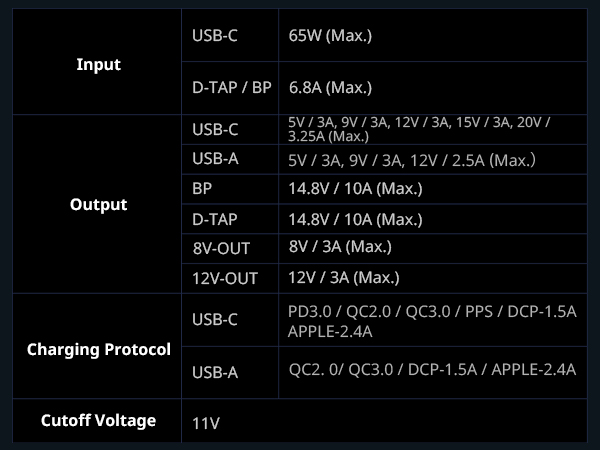Click the "D-TAP / BP" input label

pos(231,88)
